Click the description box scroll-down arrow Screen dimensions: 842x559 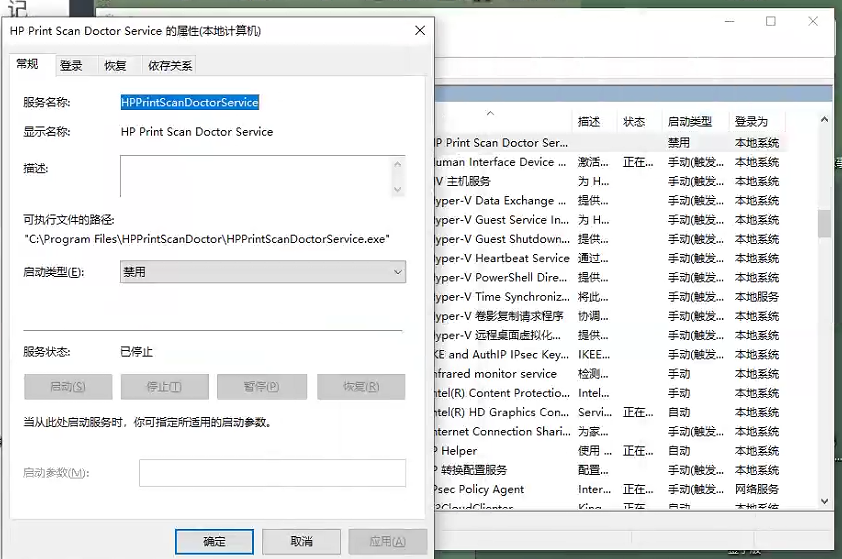(x=398, y=189)
